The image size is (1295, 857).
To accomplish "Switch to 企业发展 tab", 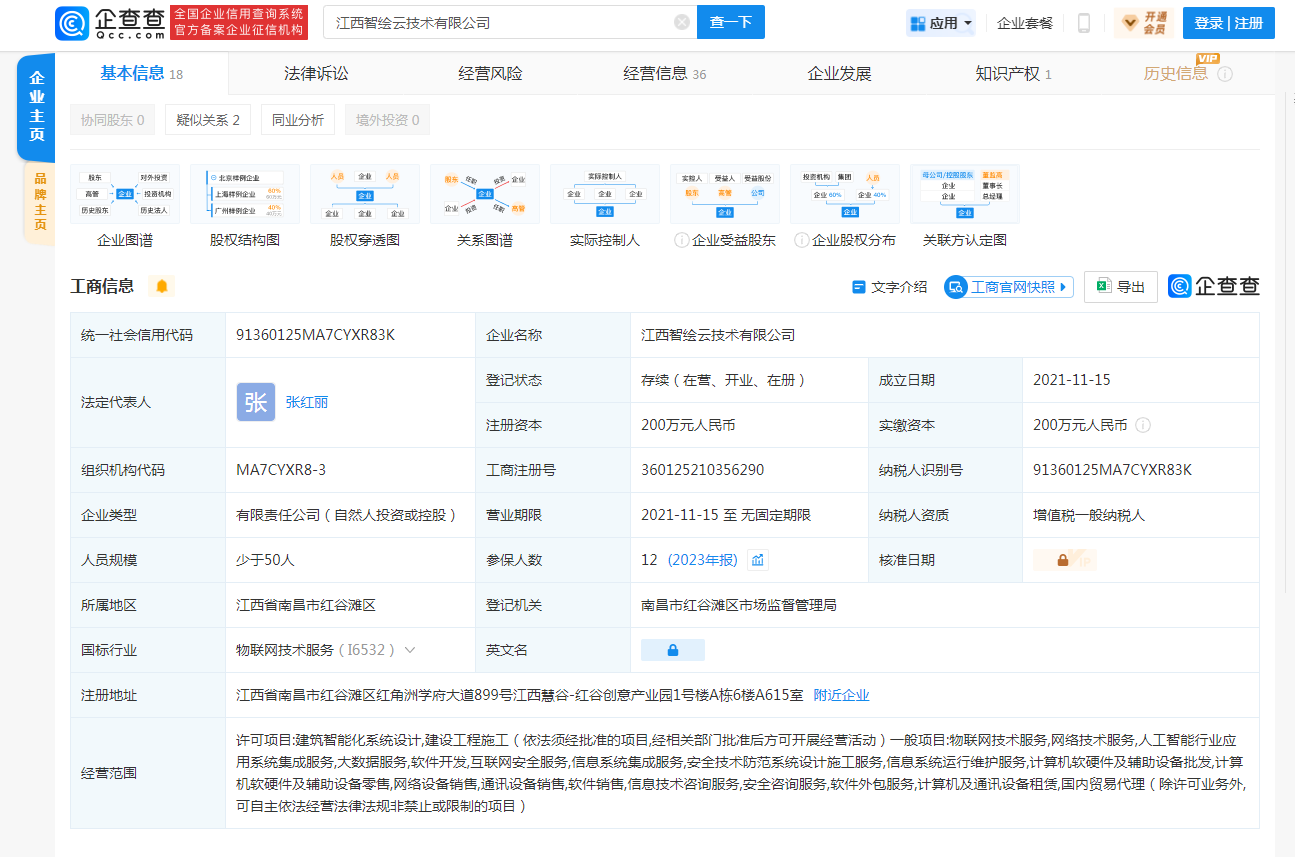I will pos(839,73).
